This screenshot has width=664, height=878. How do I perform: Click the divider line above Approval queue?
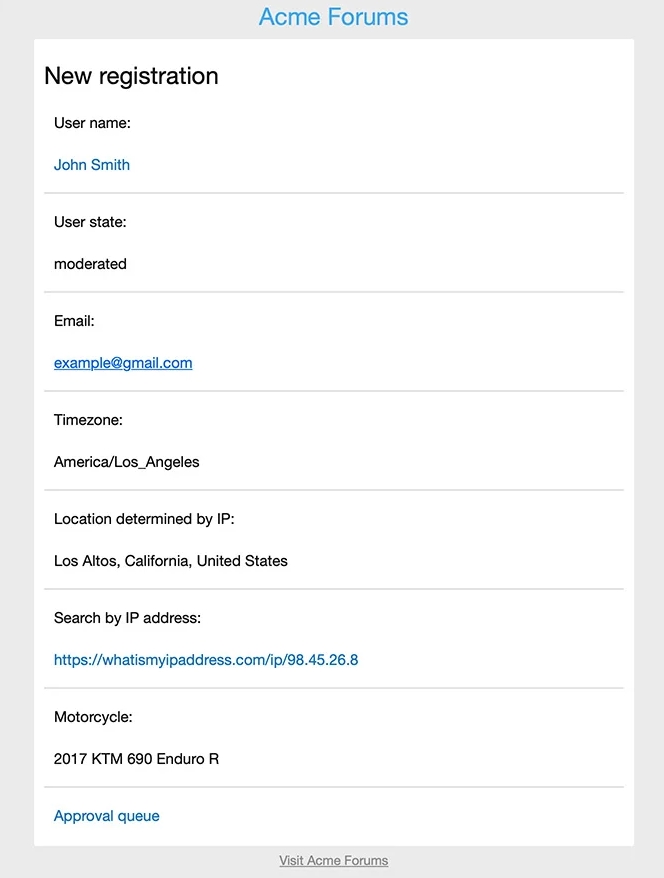[x=334, y=787]
